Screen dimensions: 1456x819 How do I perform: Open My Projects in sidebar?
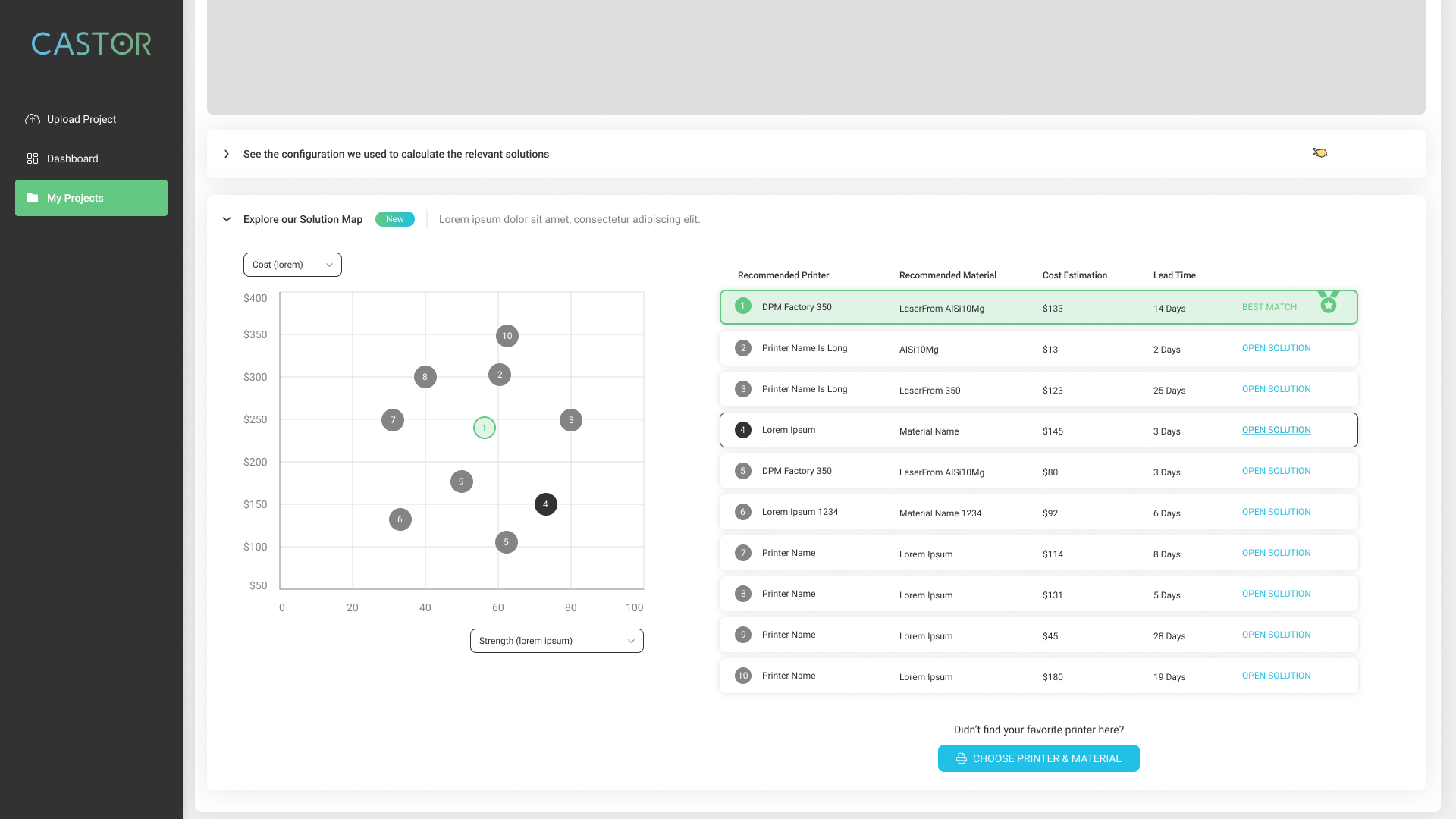(91, 198)
